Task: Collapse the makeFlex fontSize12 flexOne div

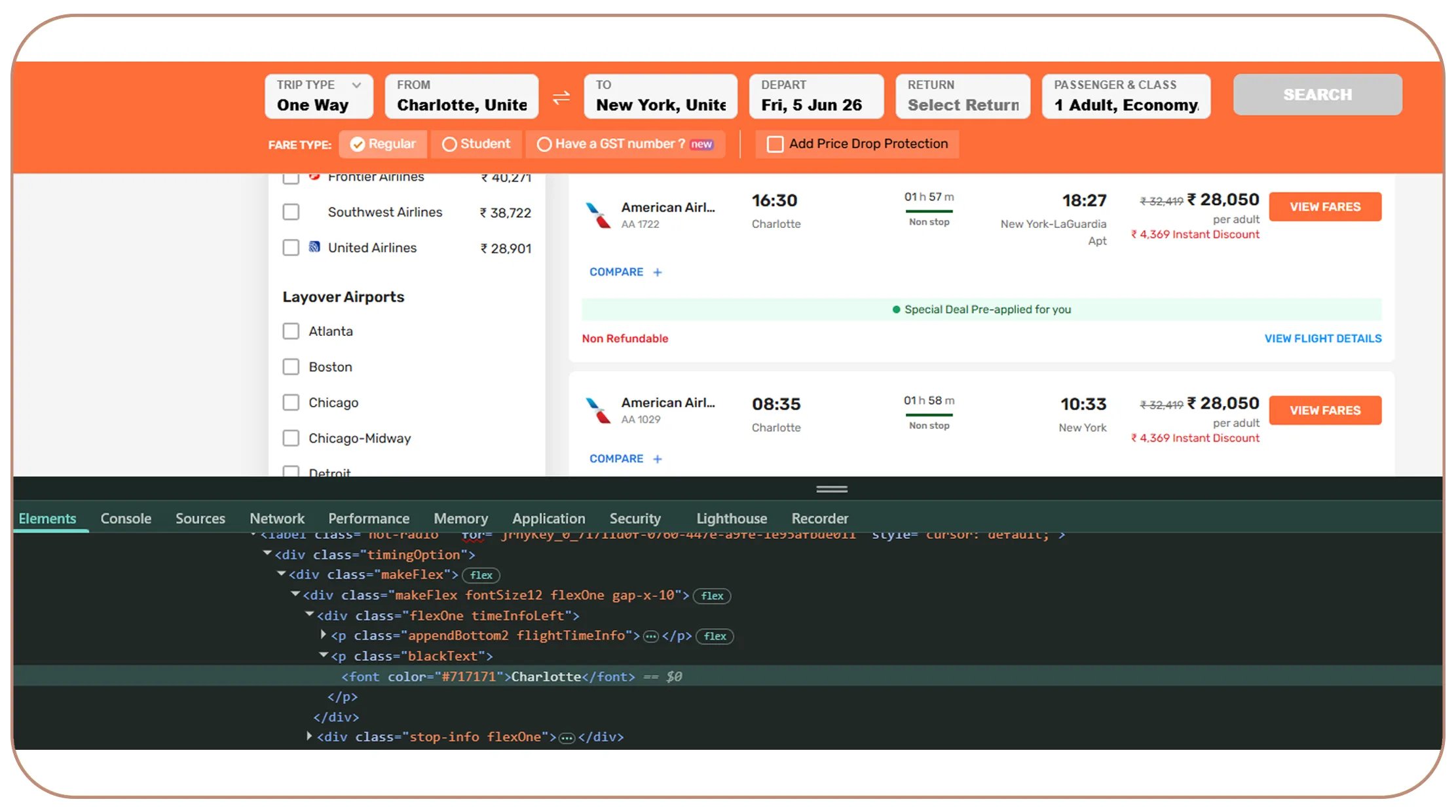Action: click(x=295, y=595)
